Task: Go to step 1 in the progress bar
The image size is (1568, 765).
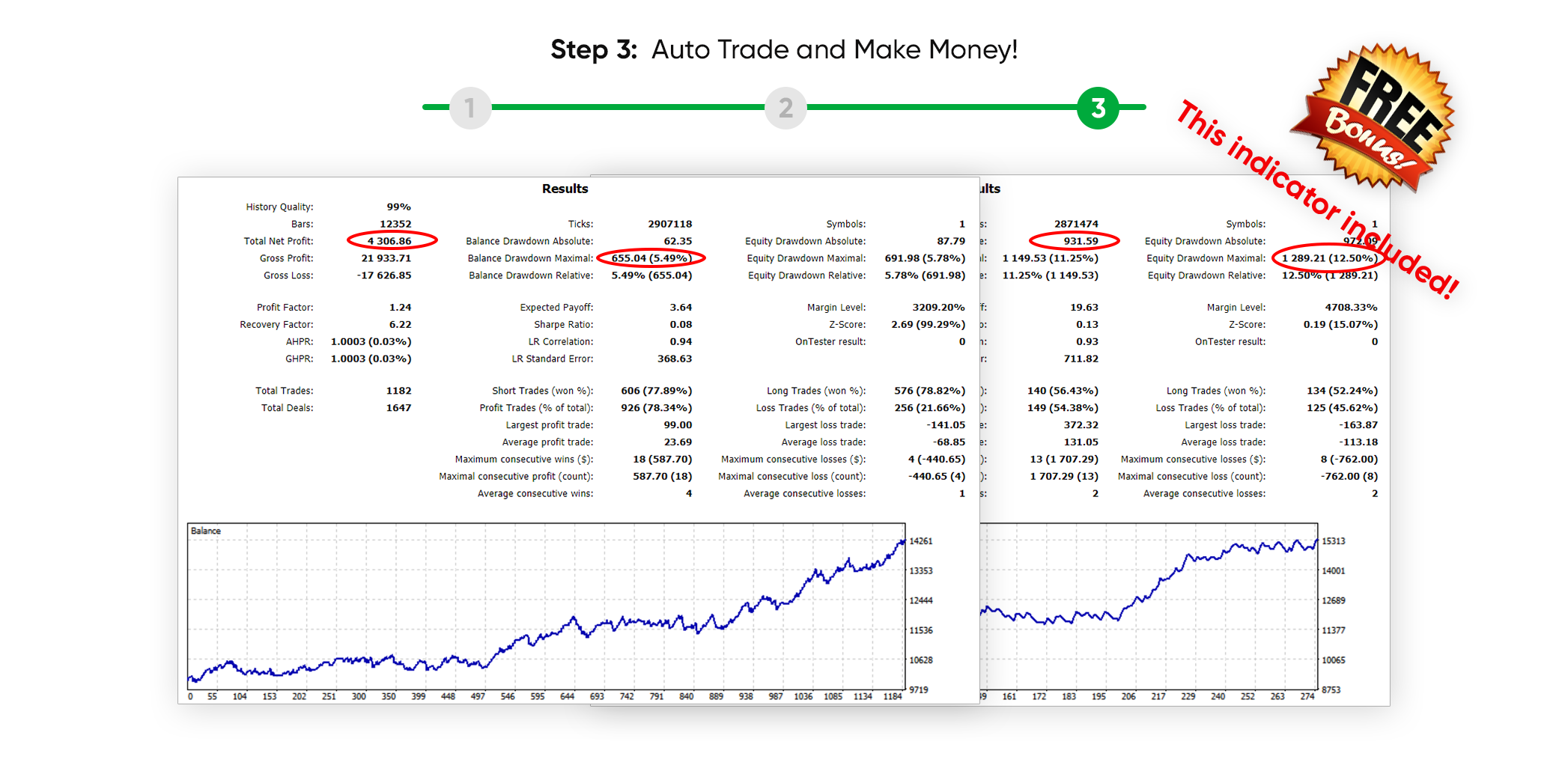Action: [x=470, y=108]
